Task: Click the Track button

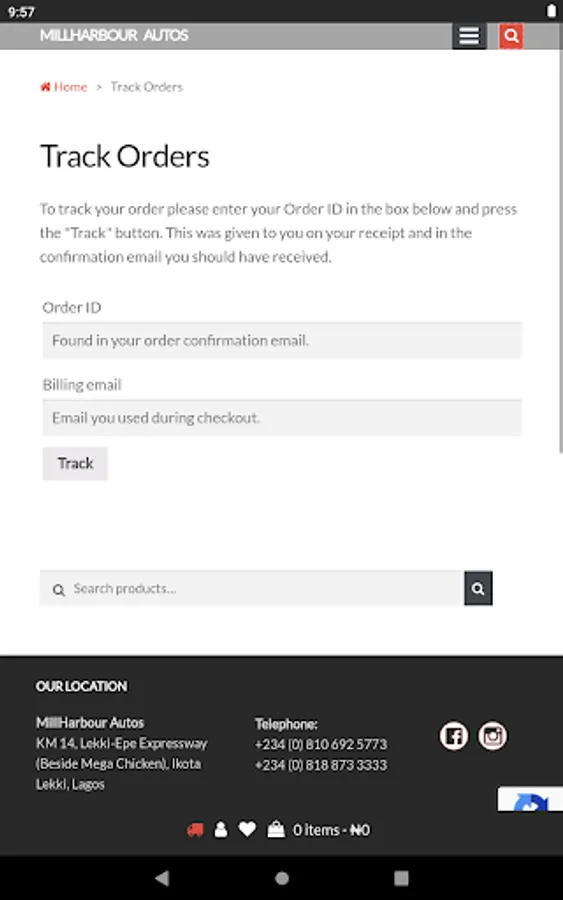Action: click(x=75, y=463)
